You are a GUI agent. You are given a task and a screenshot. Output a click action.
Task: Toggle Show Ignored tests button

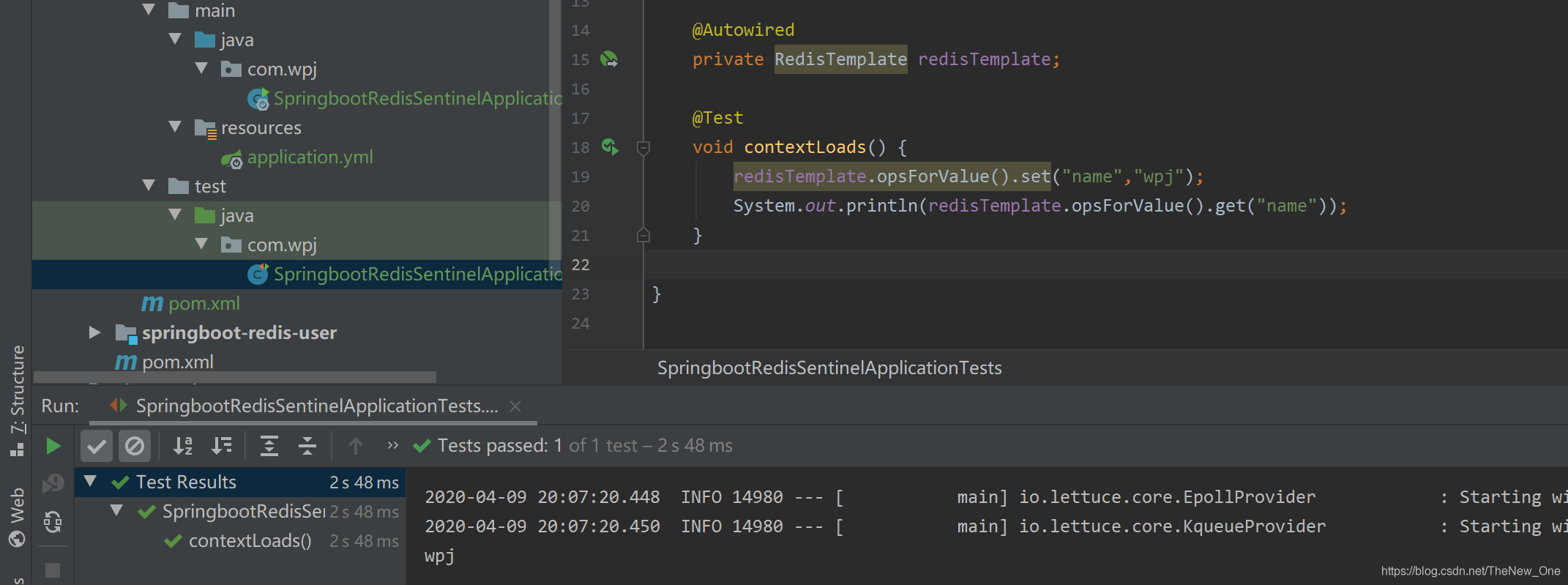pos(135,446)
